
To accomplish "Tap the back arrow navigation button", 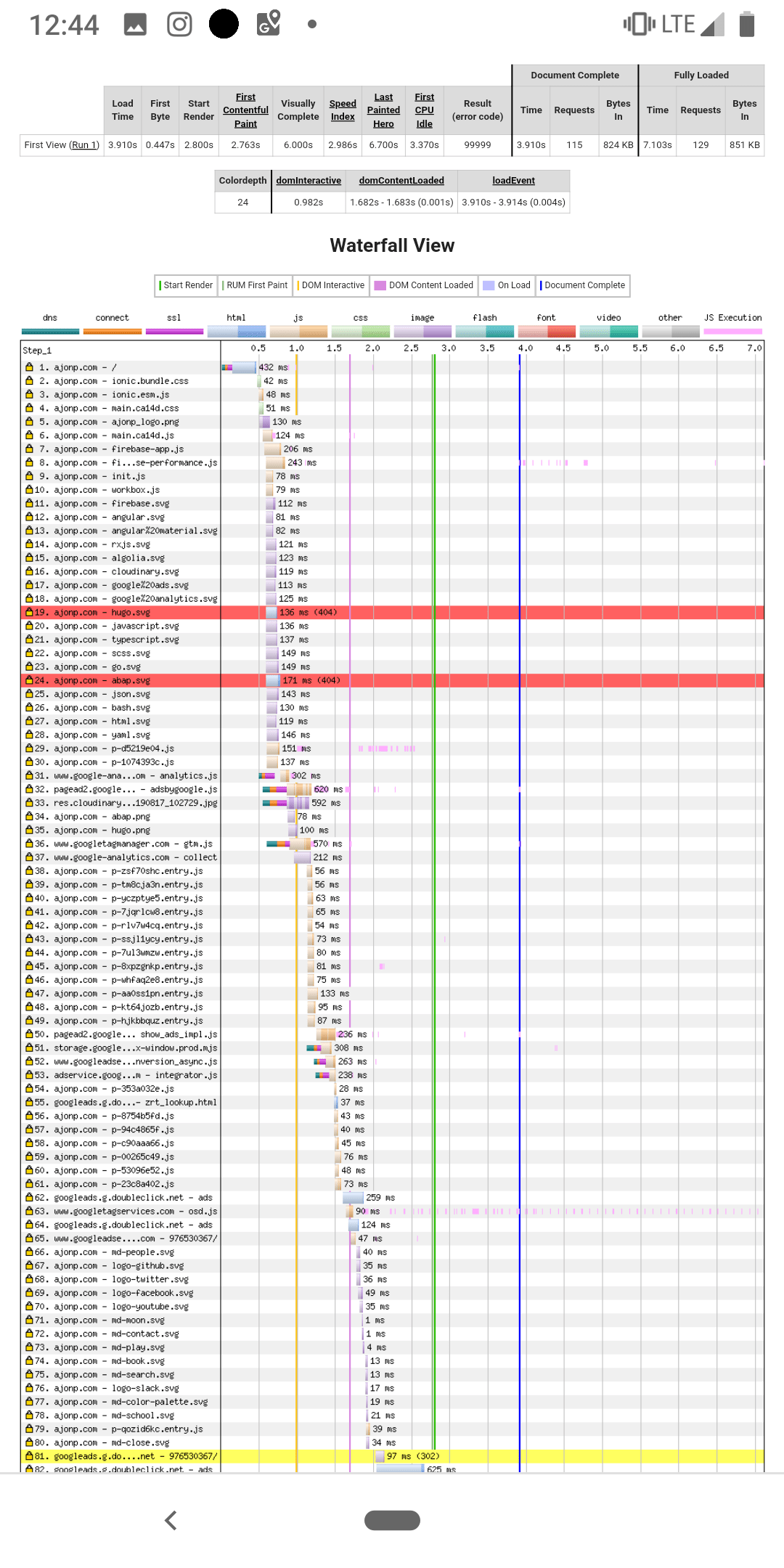I will (171, 1520).
